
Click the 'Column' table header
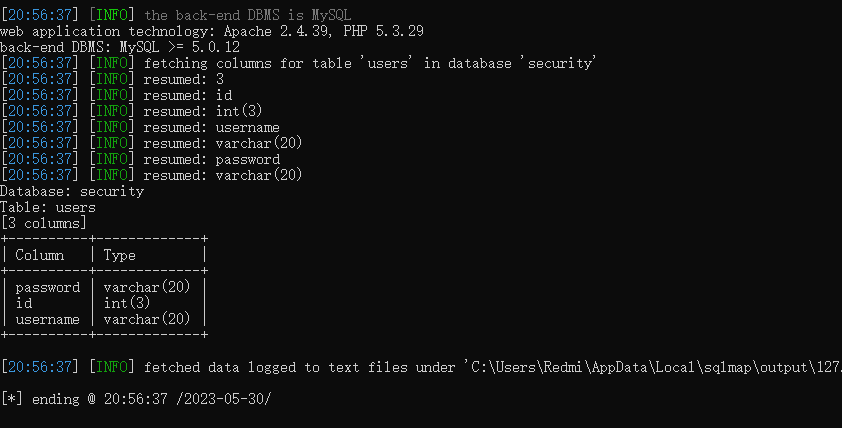coord(40,255)
